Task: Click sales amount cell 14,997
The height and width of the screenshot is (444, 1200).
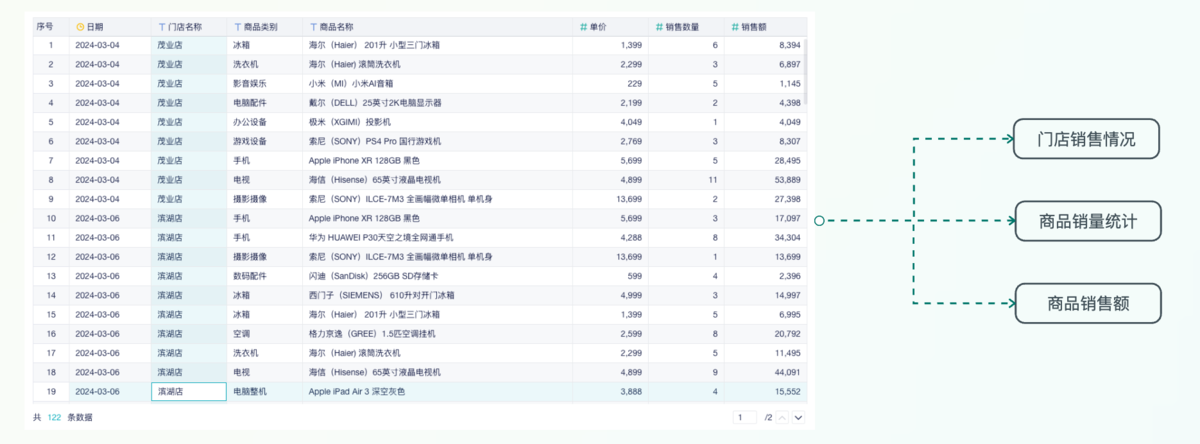Action: coord(765,295)
